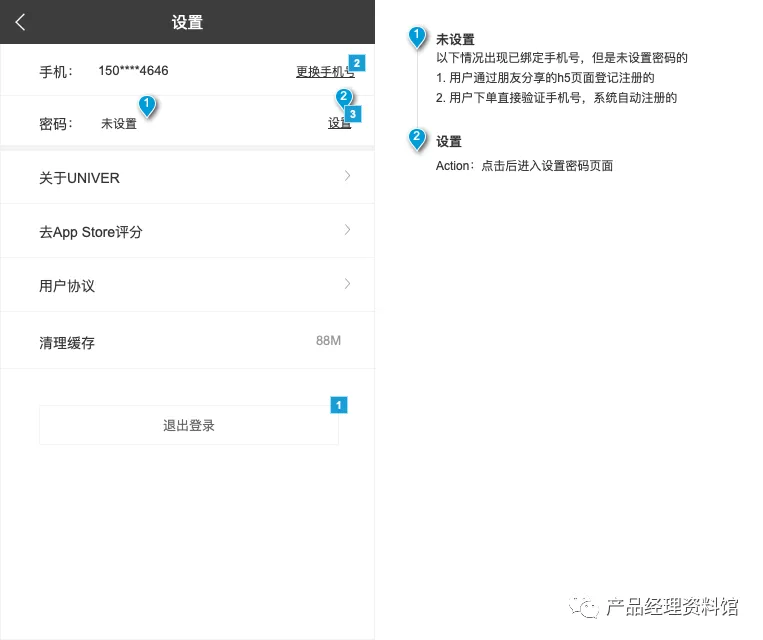Expand the chevron beside 去App Store评分

pos(347,230)
